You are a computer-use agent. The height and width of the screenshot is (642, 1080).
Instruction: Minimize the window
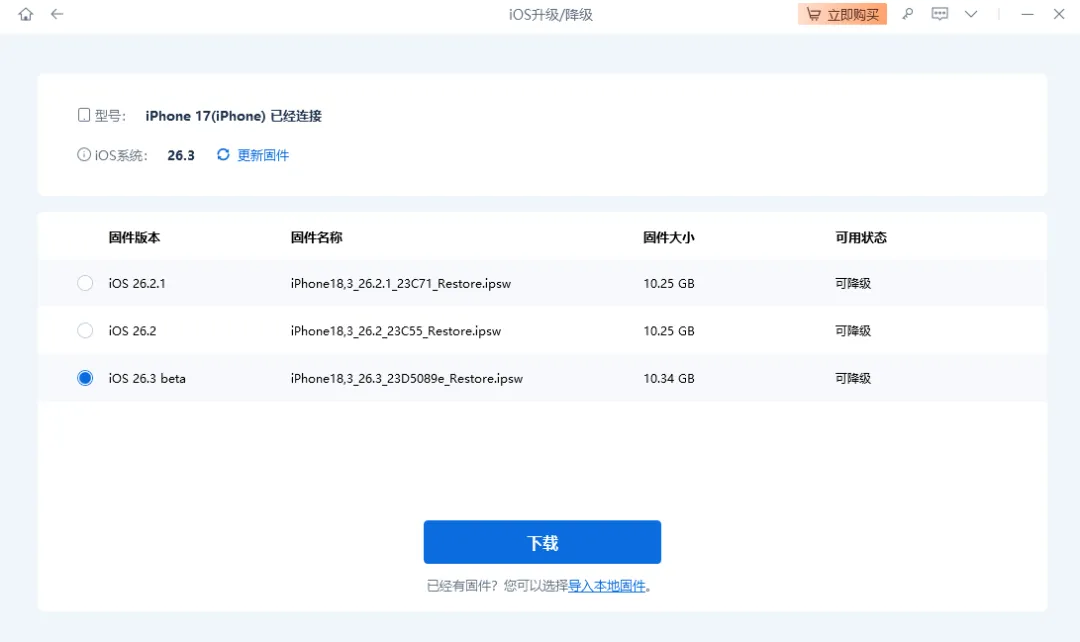(x=1028, y=14)
